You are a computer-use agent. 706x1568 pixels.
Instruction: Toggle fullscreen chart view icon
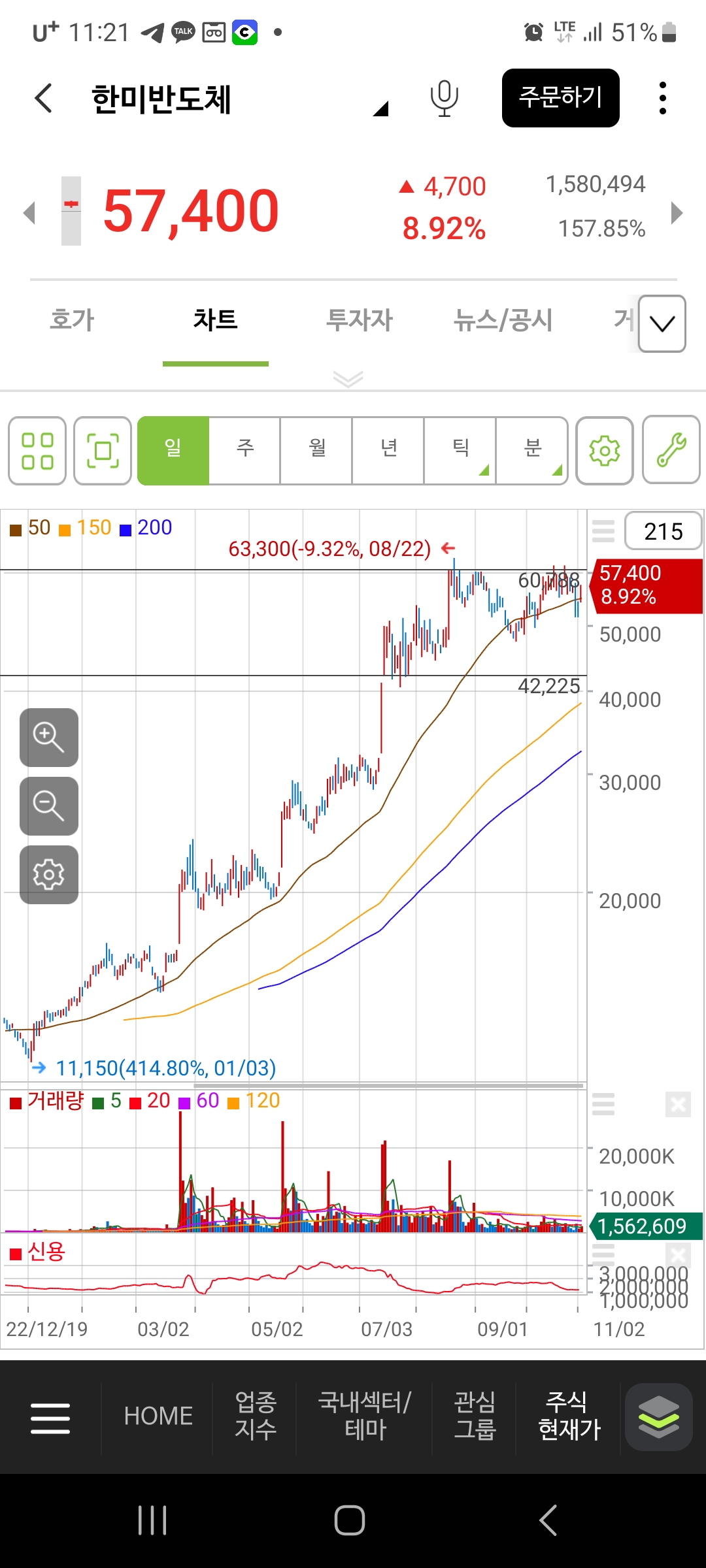pos(103,451)
